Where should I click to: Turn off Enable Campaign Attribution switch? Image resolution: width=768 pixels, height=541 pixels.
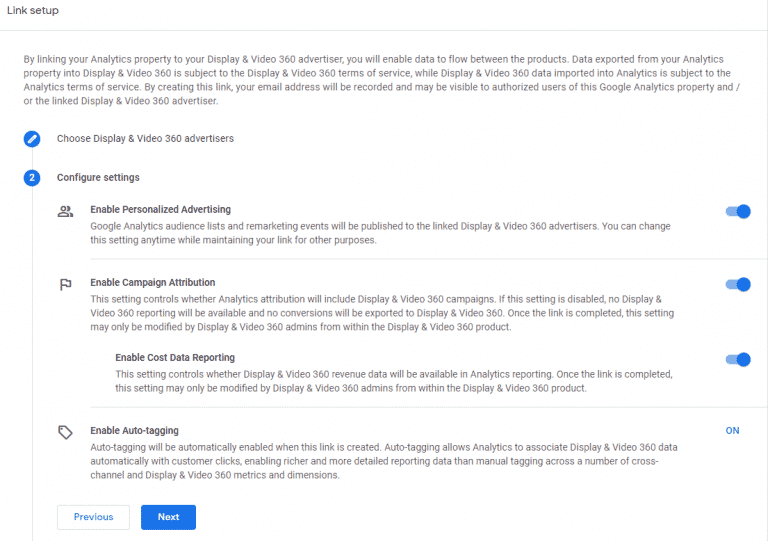pos(738,284)
